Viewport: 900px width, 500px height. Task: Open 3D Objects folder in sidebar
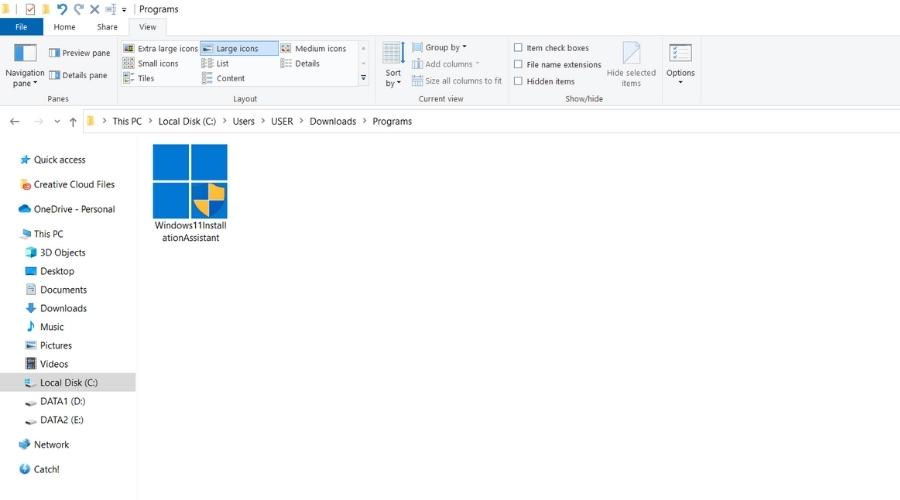point(56,253)
